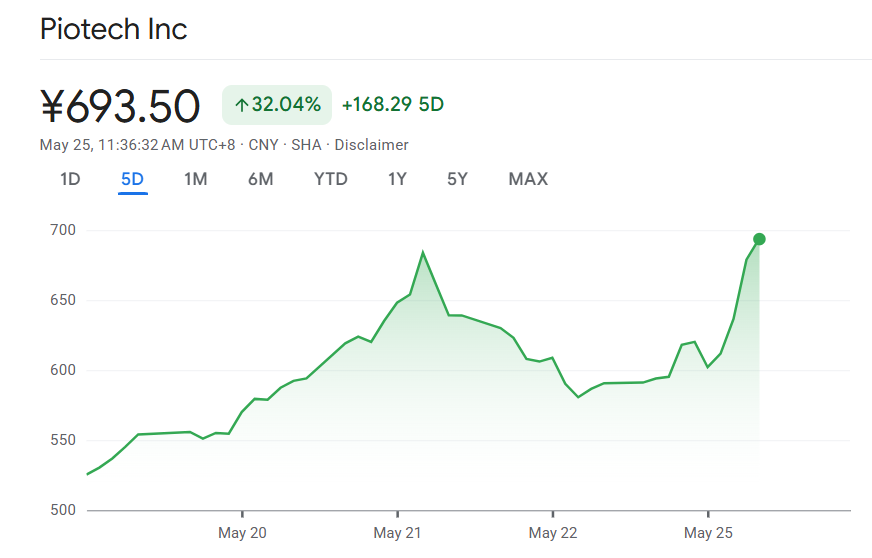Select the 1D time range tab
This screenshot has height=558, width=872.
[x=70, y=179]
